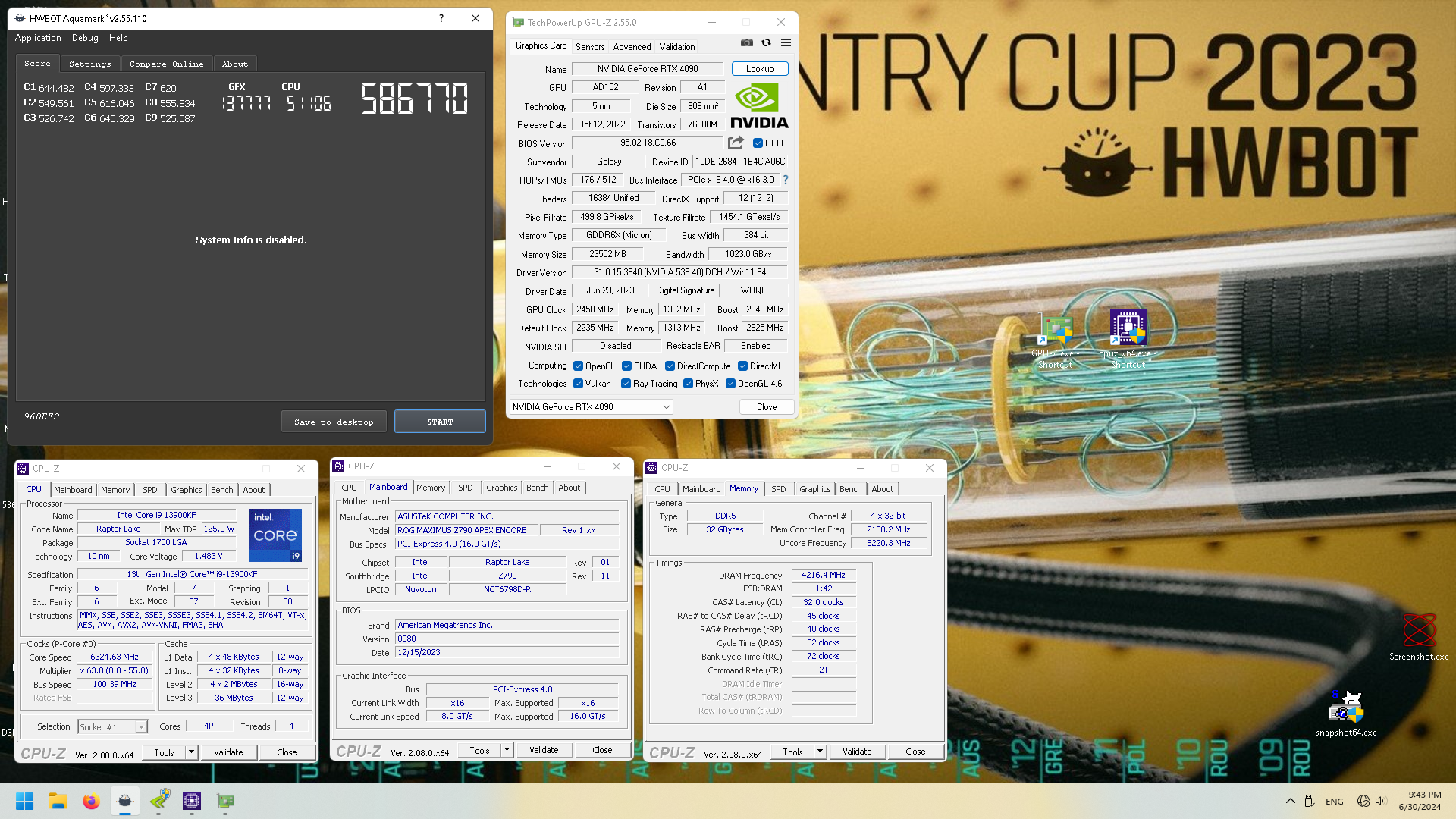Click Aquamark help question mark button
This screenshot has width=1456, height=819.
tap(441, 18)
